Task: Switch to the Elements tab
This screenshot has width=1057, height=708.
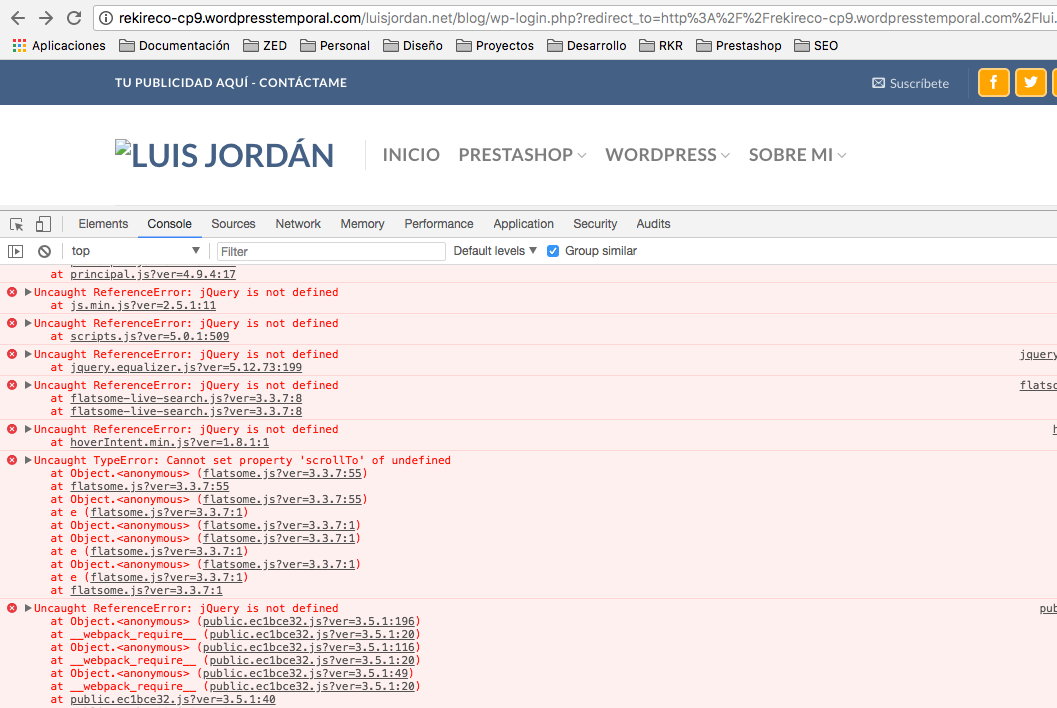Action: click(103, 224)
